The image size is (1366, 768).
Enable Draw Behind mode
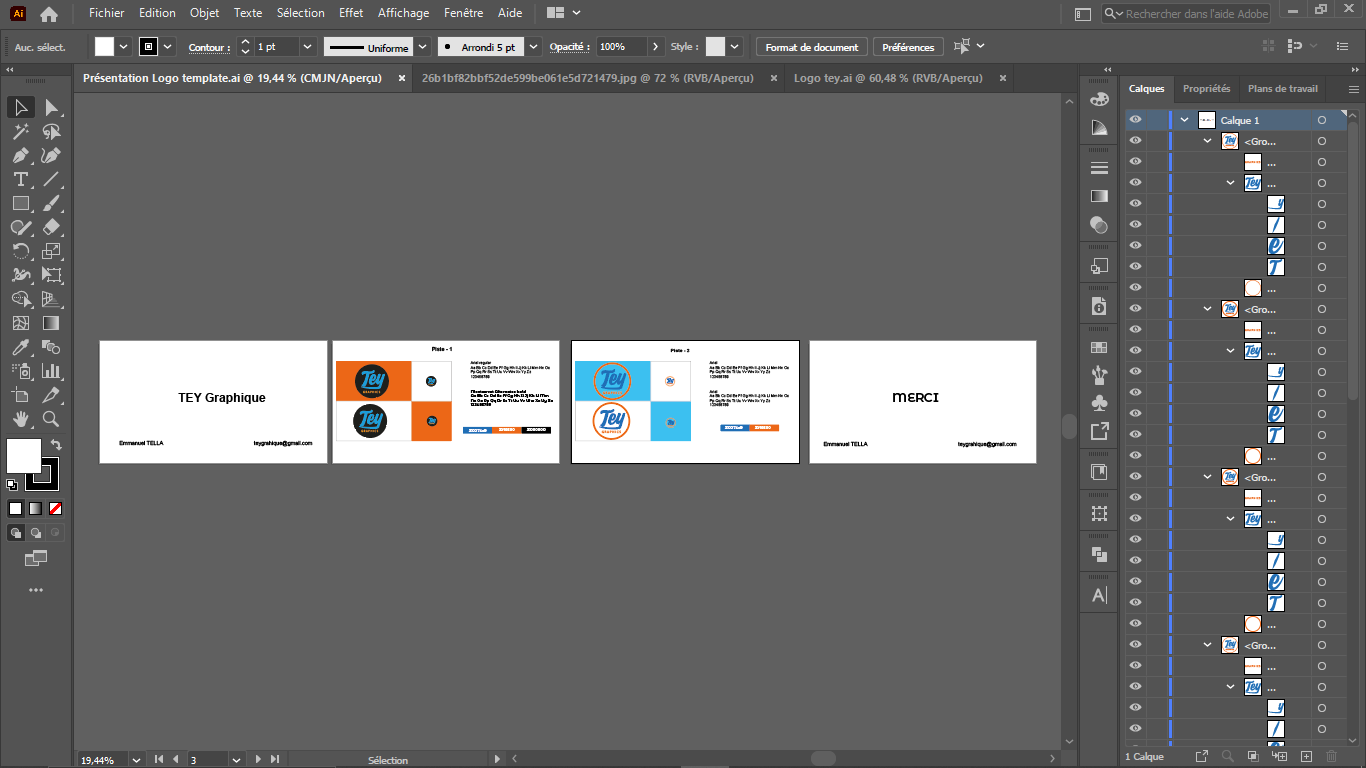35,533
